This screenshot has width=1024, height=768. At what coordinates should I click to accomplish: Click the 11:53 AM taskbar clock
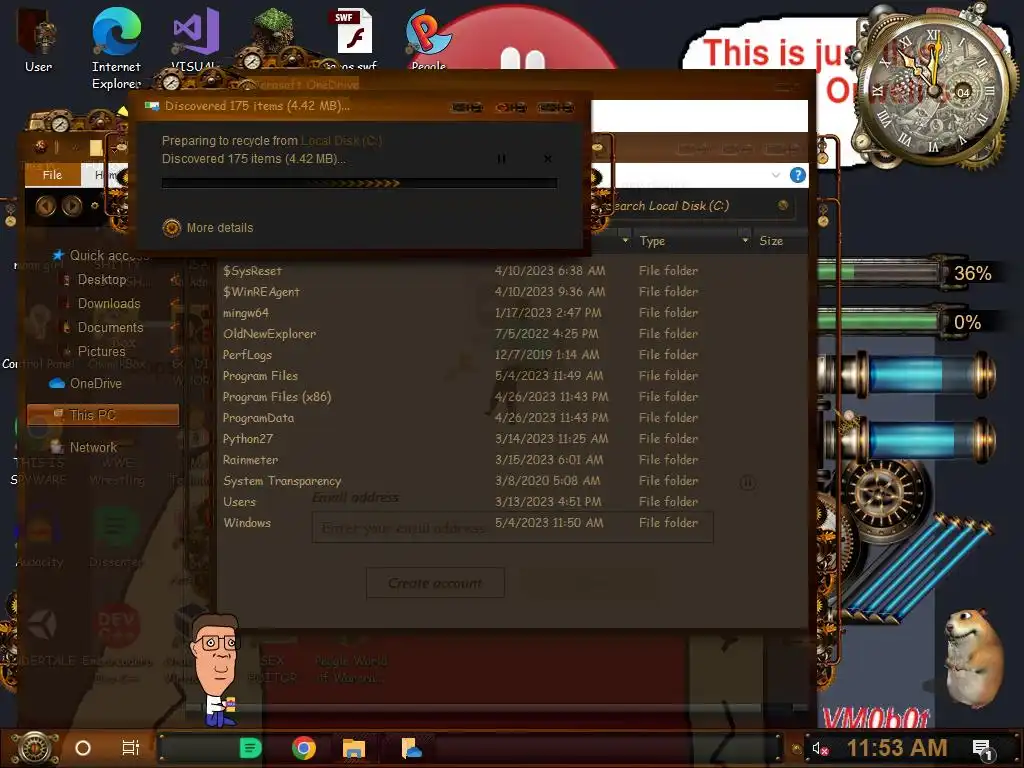coord(897,748)
